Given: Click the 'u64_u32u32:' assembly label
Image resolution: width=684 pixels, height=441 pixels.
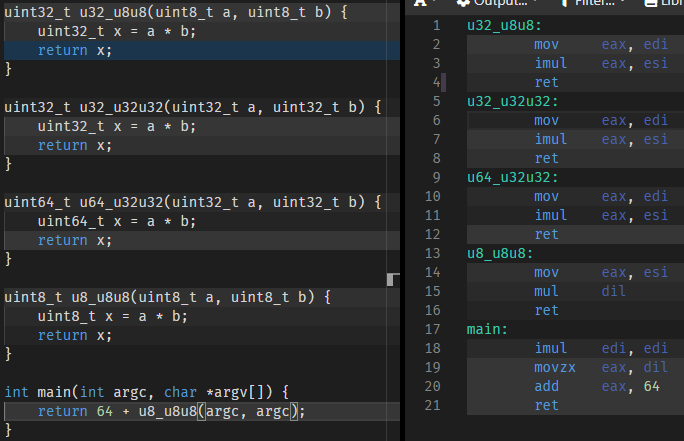Looking at the screenshot, I should pos(513,178).
